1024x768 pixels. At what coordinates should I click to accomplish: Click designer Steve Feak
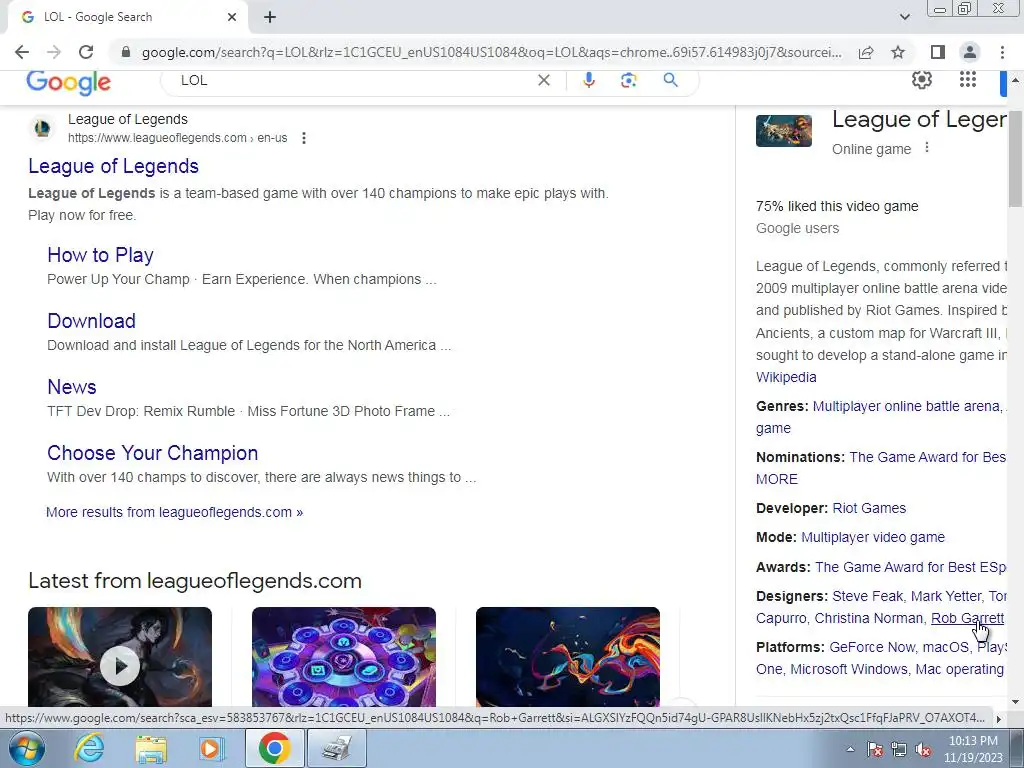(868, 596)
